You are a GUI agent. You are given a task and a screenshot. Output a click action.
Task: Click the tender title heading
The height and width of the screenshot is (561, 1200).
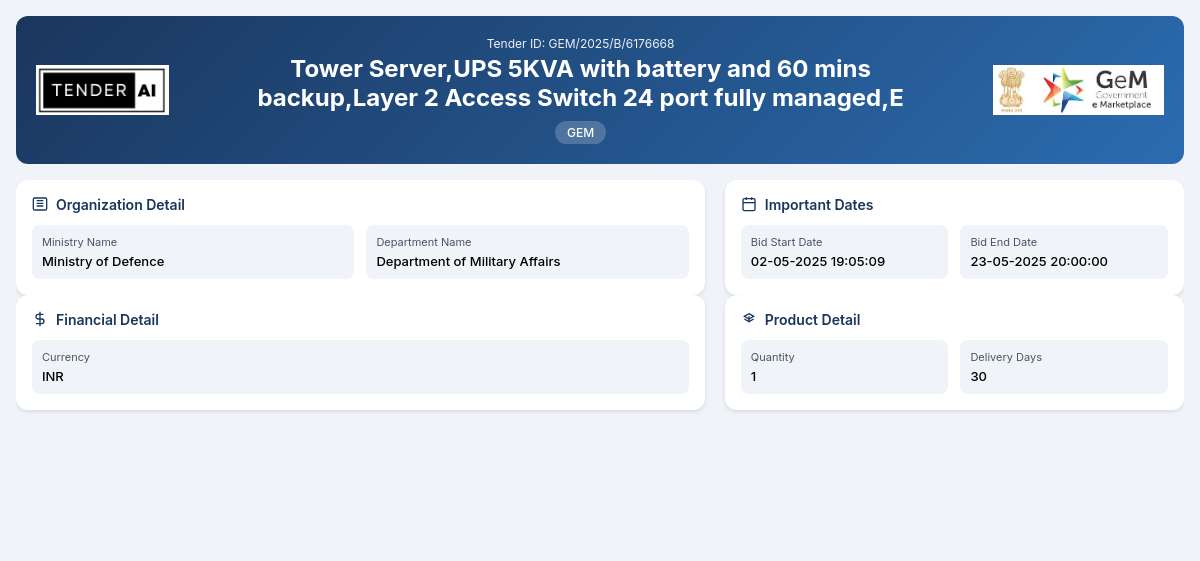[x=580, y=83]
